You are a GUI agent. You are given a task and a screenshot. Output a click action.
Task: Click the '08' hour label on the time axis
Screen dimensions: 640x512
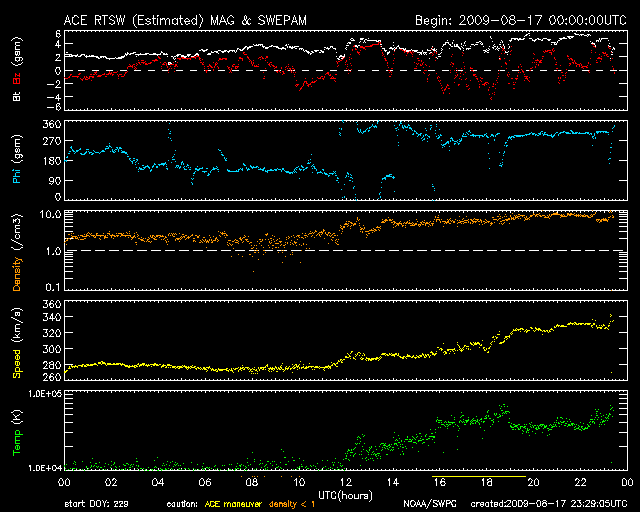[252, 482]
